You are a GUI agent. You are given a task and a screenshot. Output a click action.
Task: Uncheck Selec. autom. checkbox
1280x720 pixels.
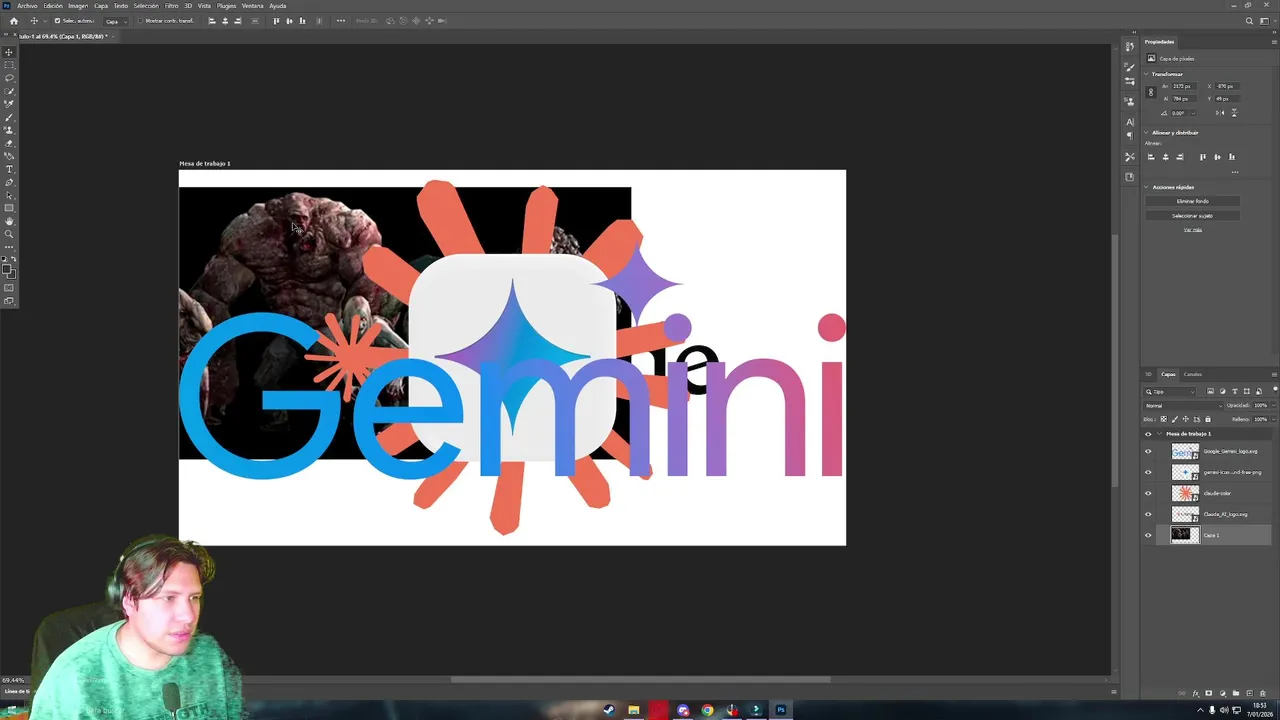click(x=57, y=20)
